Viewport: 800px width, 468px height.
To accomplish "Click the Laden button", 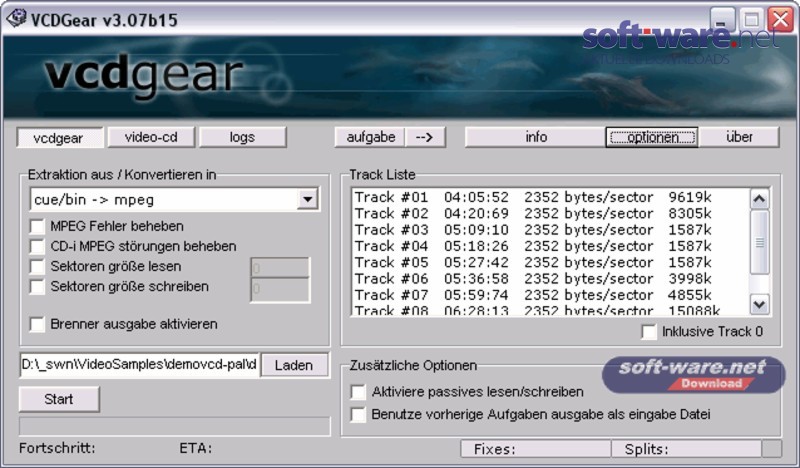I will point(294,365).
